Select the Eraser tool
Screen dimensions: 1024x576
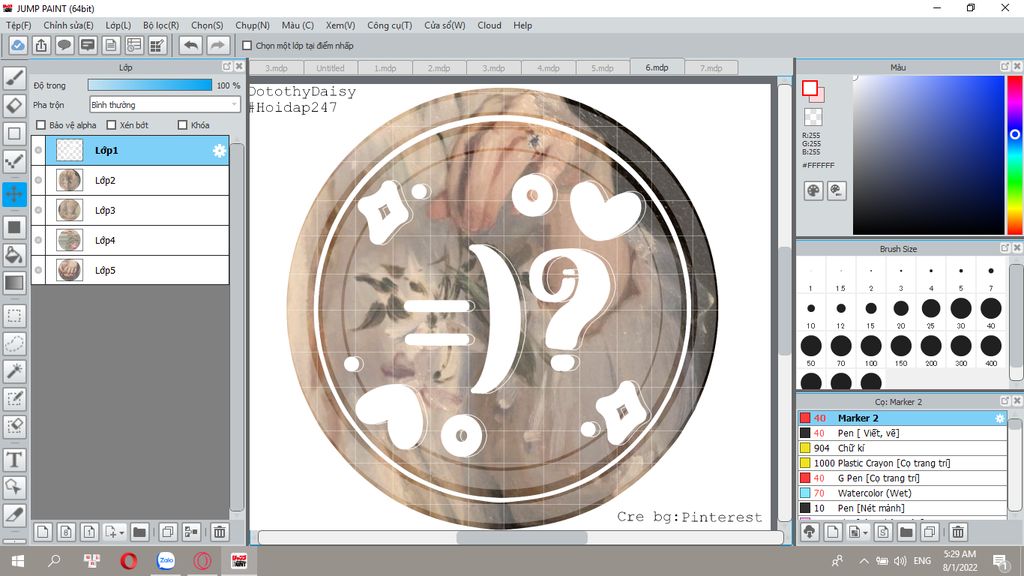click(x=14, y=106)
